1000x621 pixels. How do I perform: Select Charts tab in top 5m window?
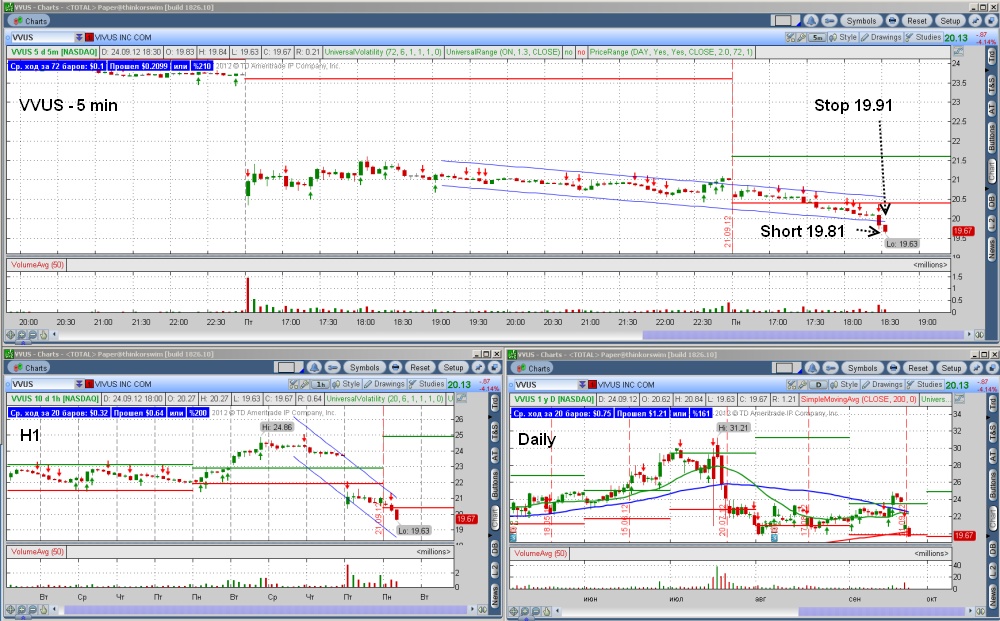pos(31,20)
